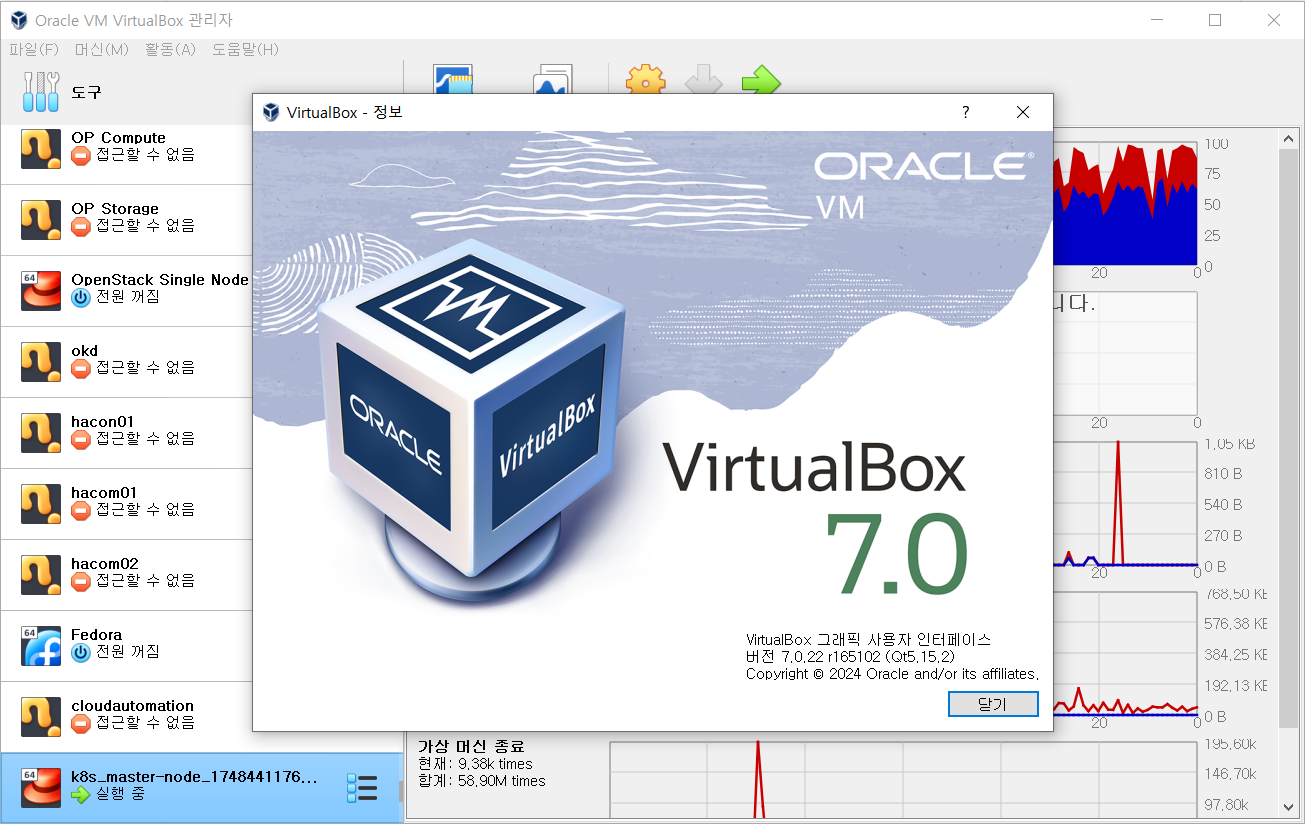Click the '합계: 58.90M times' value
1305x824 pixels.
482,781
